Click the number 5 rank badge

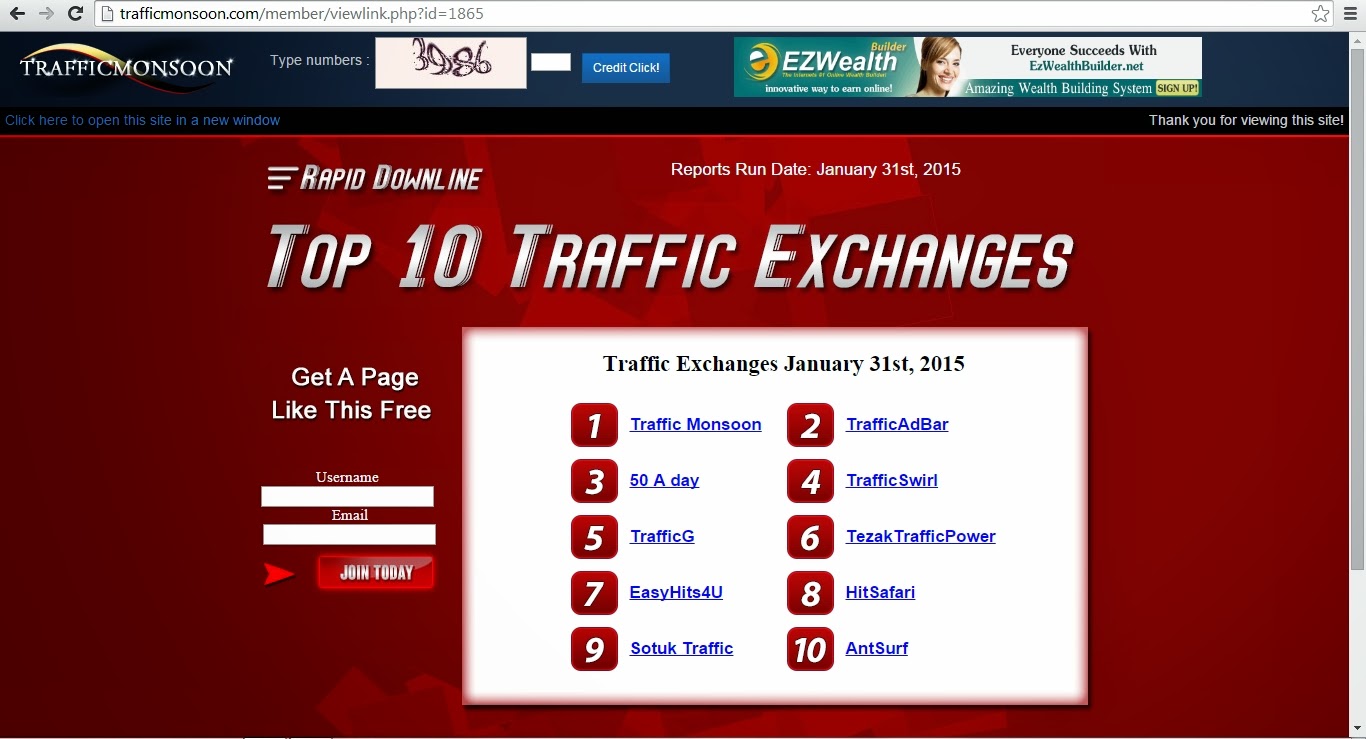594,537
